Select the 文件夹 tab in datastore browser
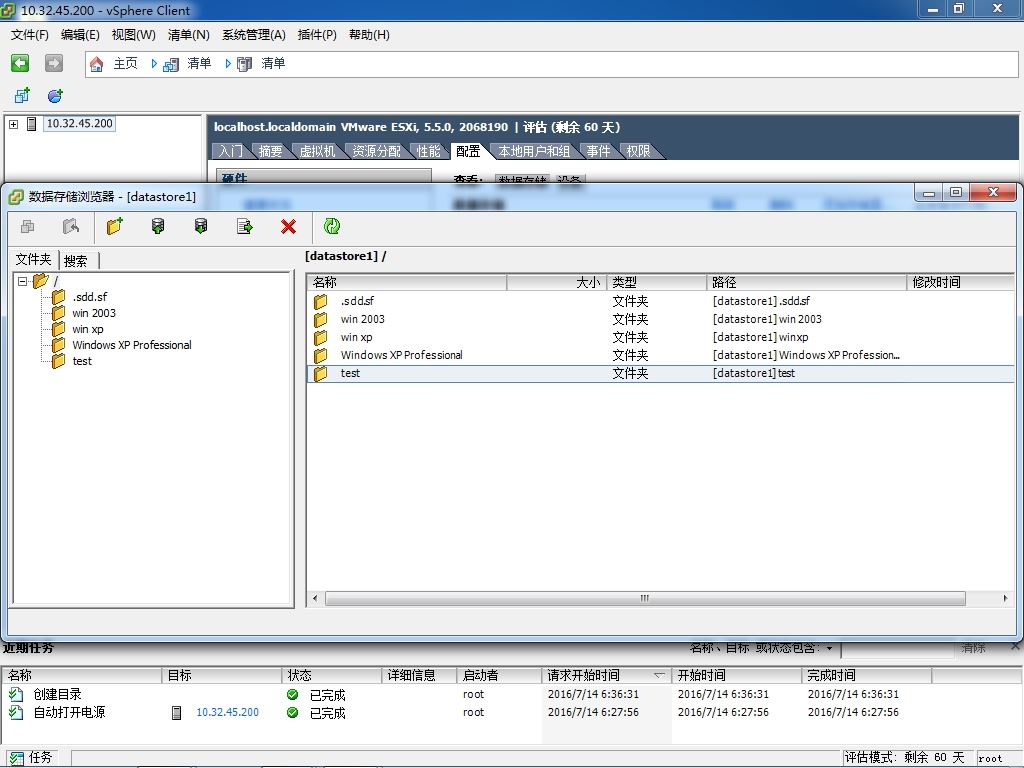This screenshot has height=768, width=1024. point(33,259)
